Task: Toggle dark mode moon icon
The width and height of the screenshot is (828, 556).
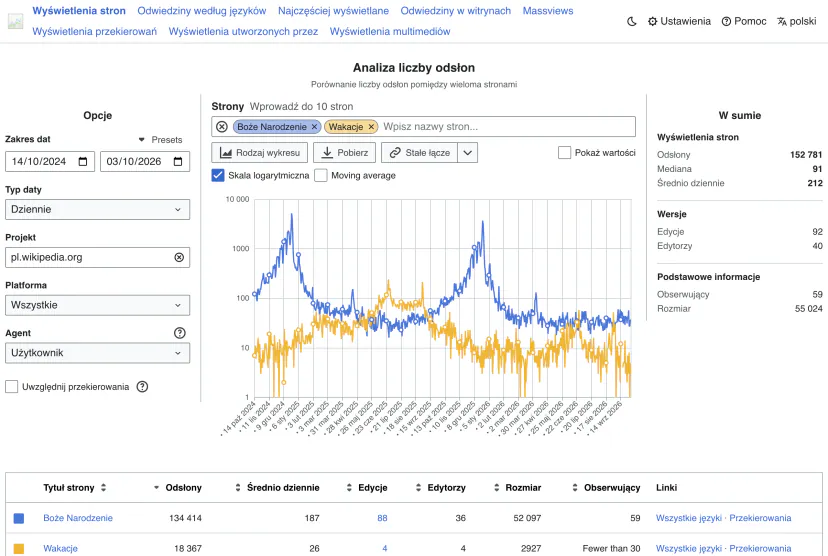Action: (x=632, y=22)
